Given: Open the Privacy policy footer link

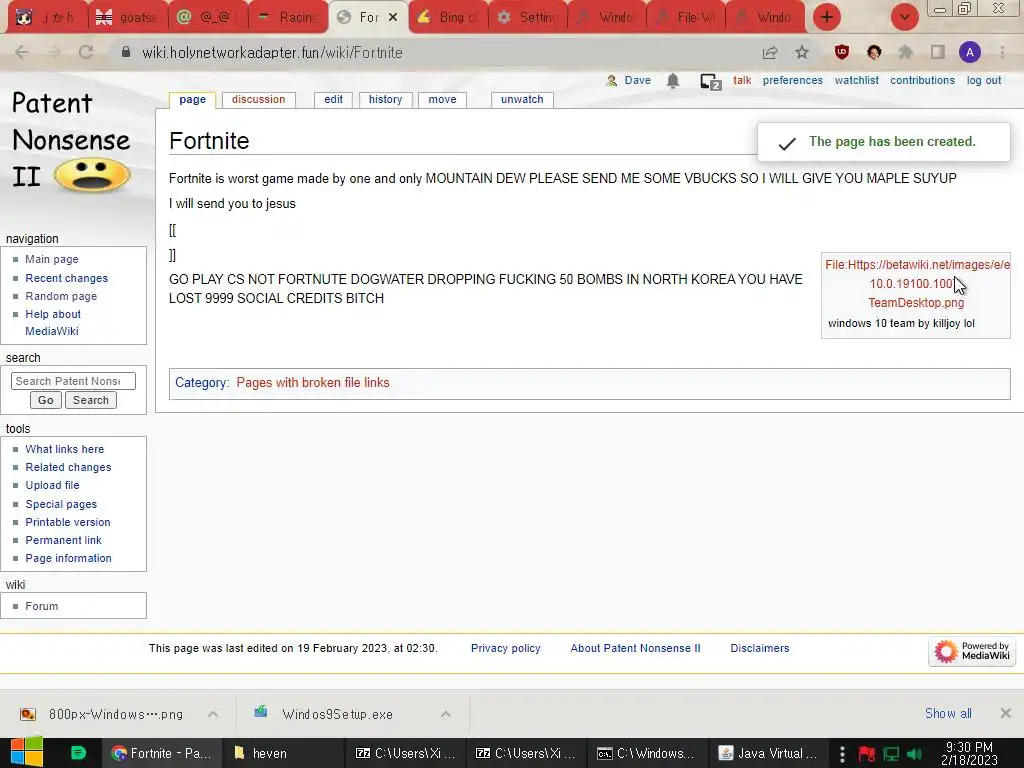Looking at the screenshot, I should tap(505, 648).
